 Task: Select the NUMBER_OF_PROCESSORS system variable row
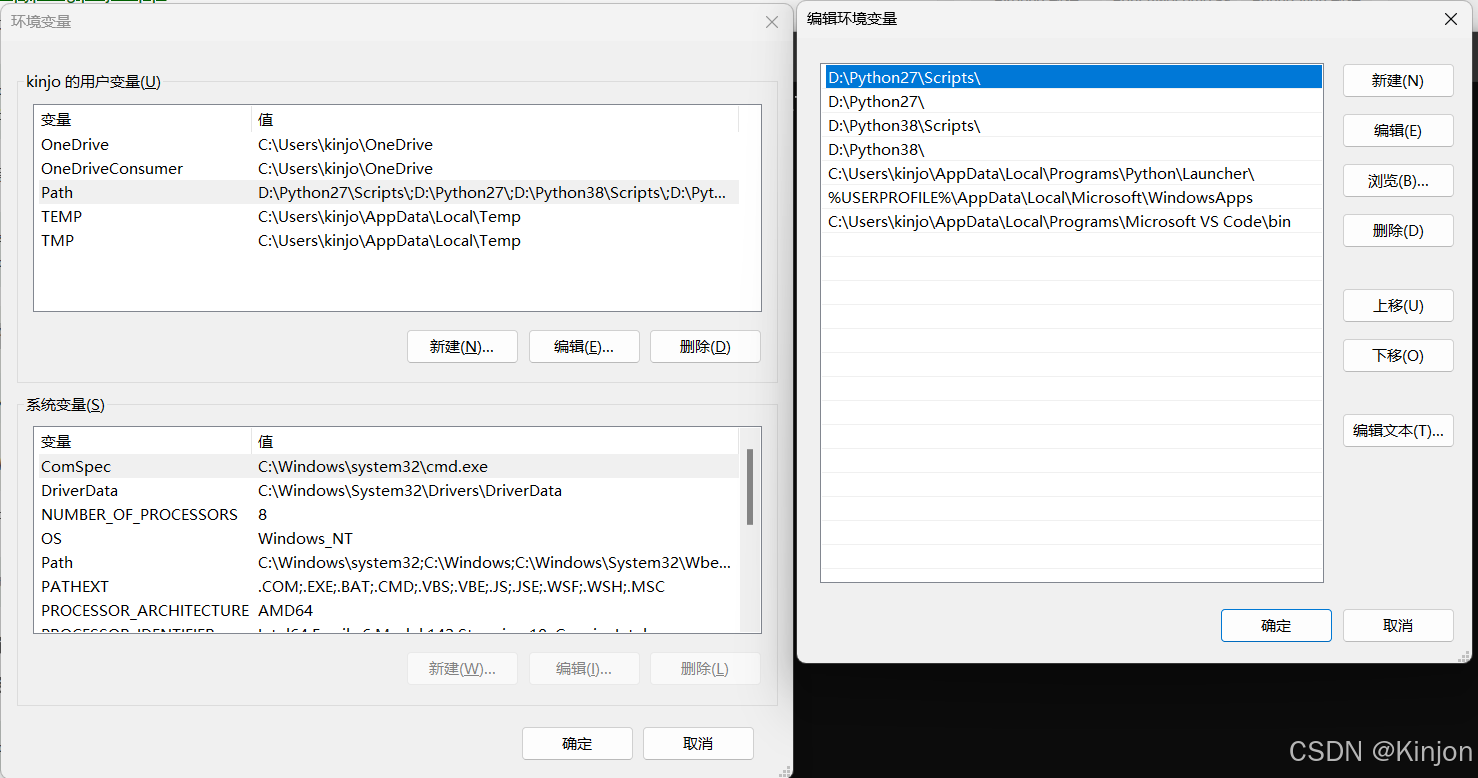(387, 515)
